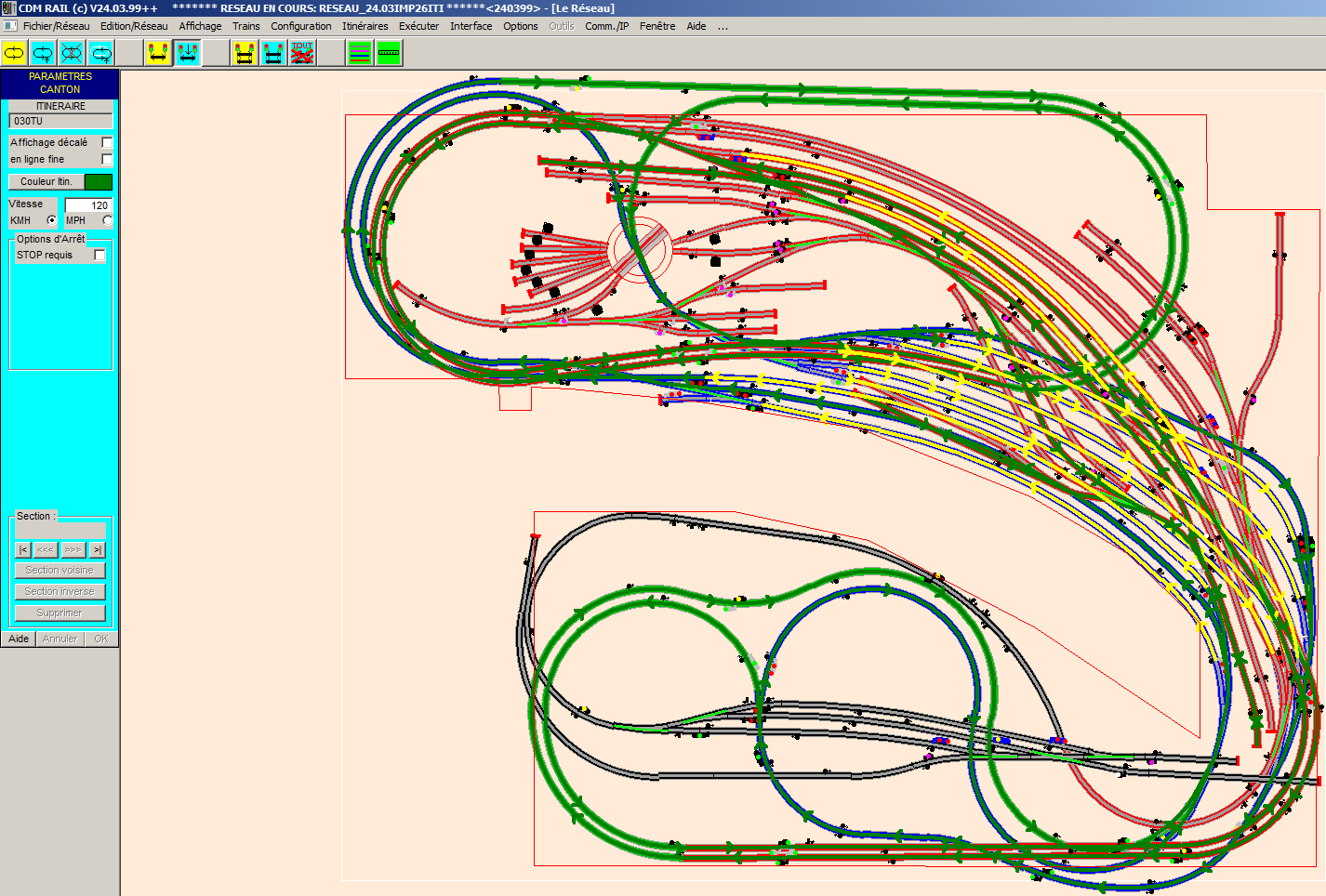This screenshot has height=896, width=1326.
Task: Click the green ruler icon
Action: click(x=389, y=53)
